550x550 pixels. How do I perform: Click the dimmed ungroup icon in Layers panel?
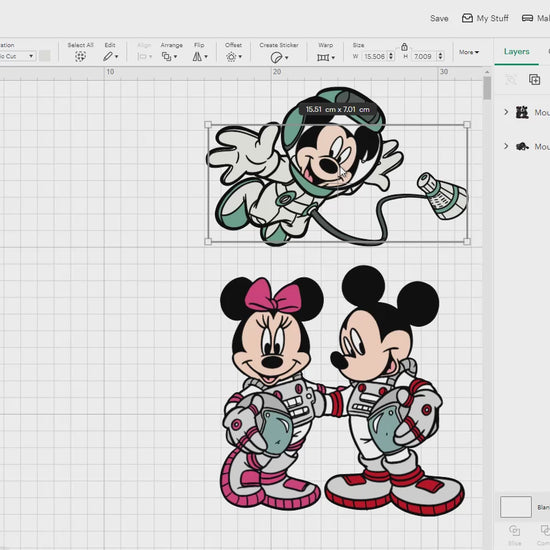(511, 80)
